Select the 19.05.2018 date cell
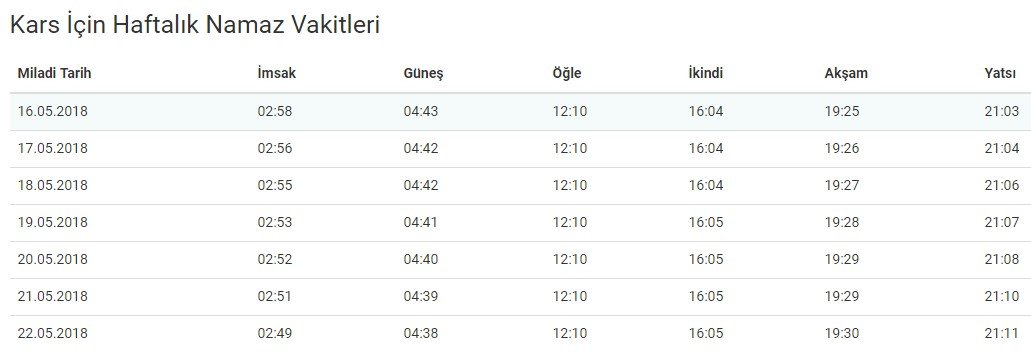1031x364 pixels. tap(53, 222)
